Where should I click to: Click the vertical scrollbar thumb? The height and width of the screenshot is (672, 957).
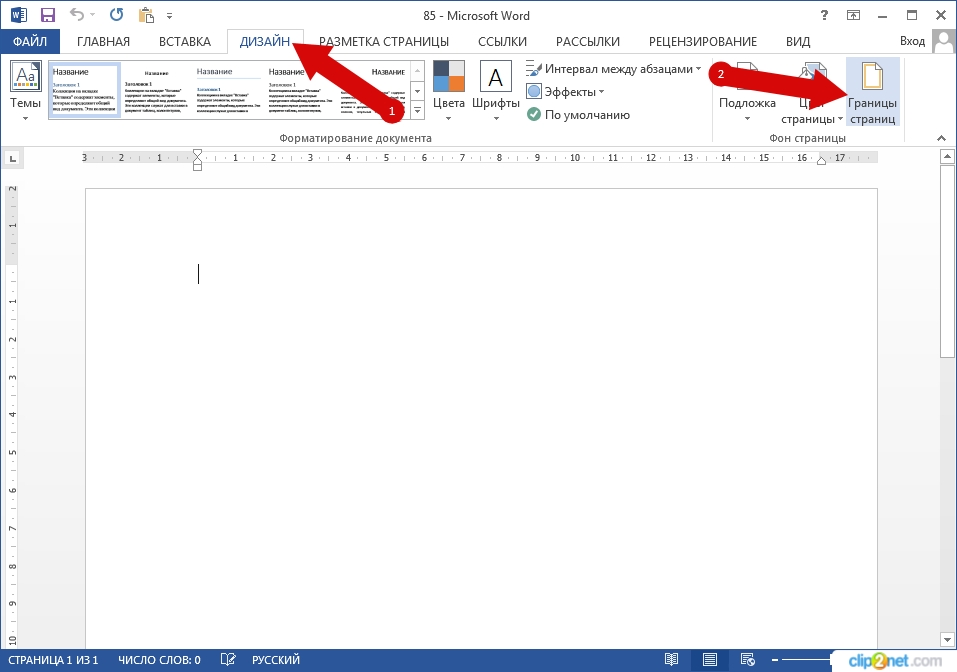click(x=947, y=261)
